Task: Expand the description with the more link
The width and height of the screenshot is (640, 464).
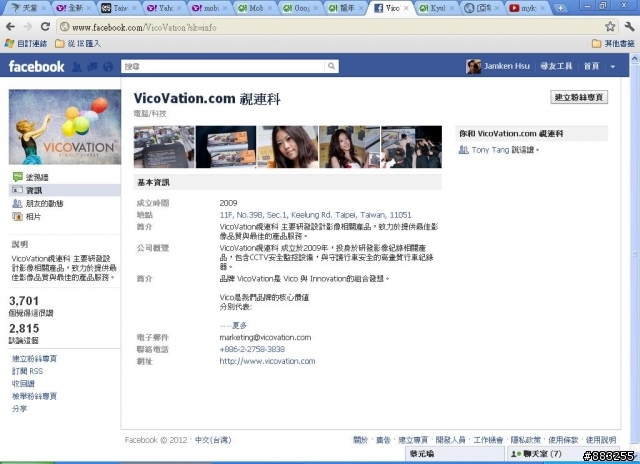Action: pyautogui.click(x=239, y=325)
